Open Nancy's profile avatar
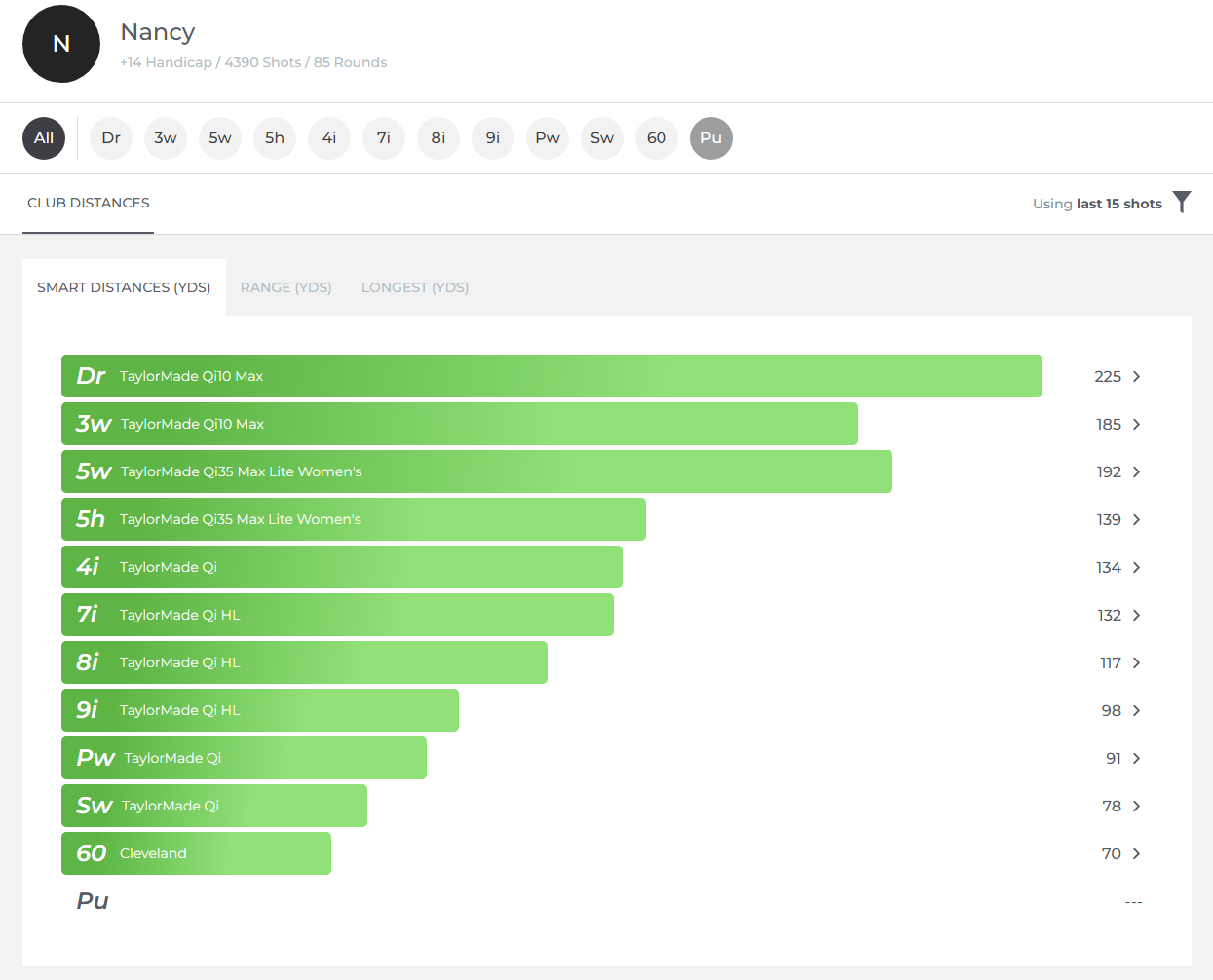Viewport: 1213px width, 980px height. (61, 44)
